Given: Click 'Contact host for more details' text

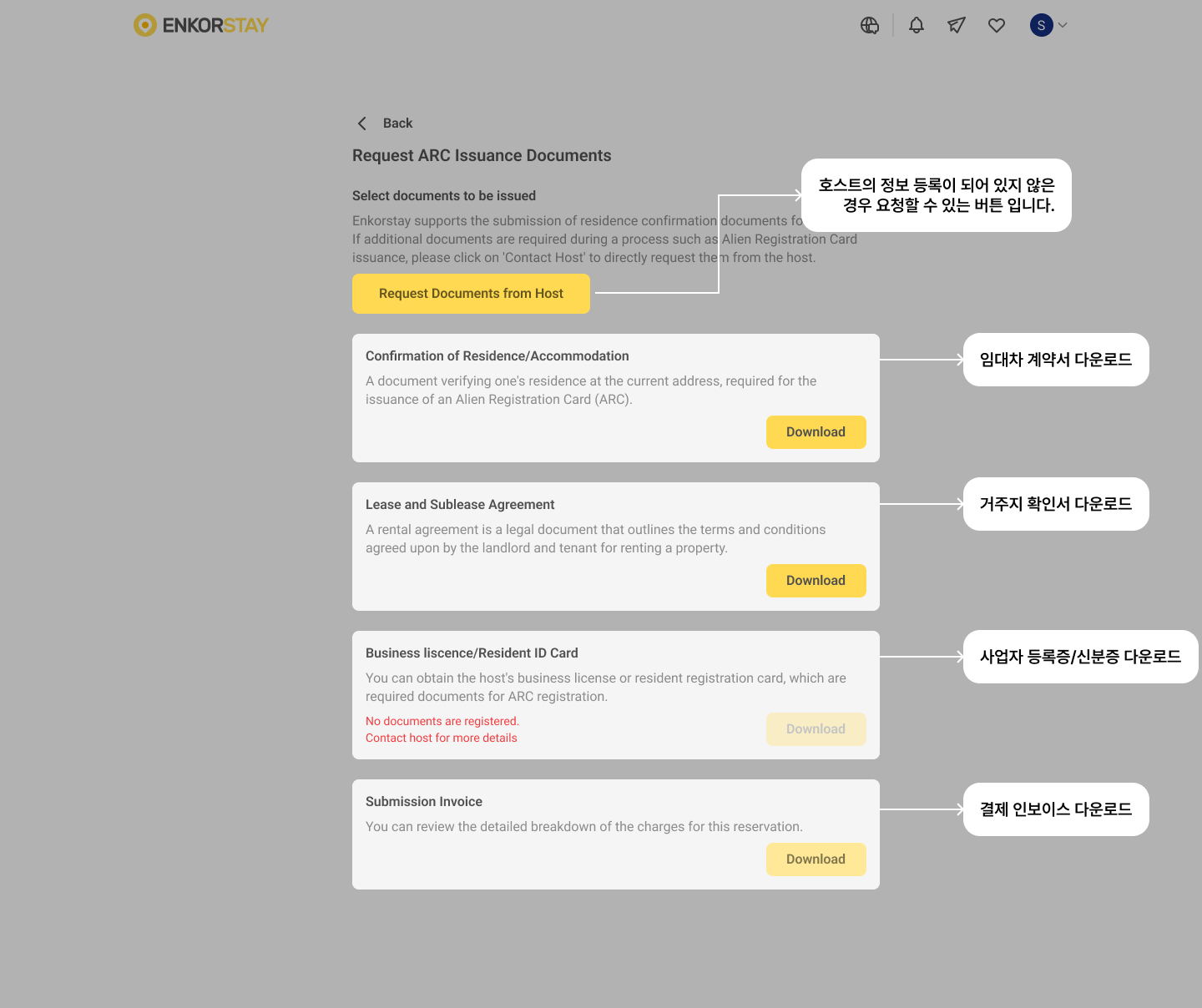Looking at the screenshot, I should pyautogui.click(x=442, y=738).
